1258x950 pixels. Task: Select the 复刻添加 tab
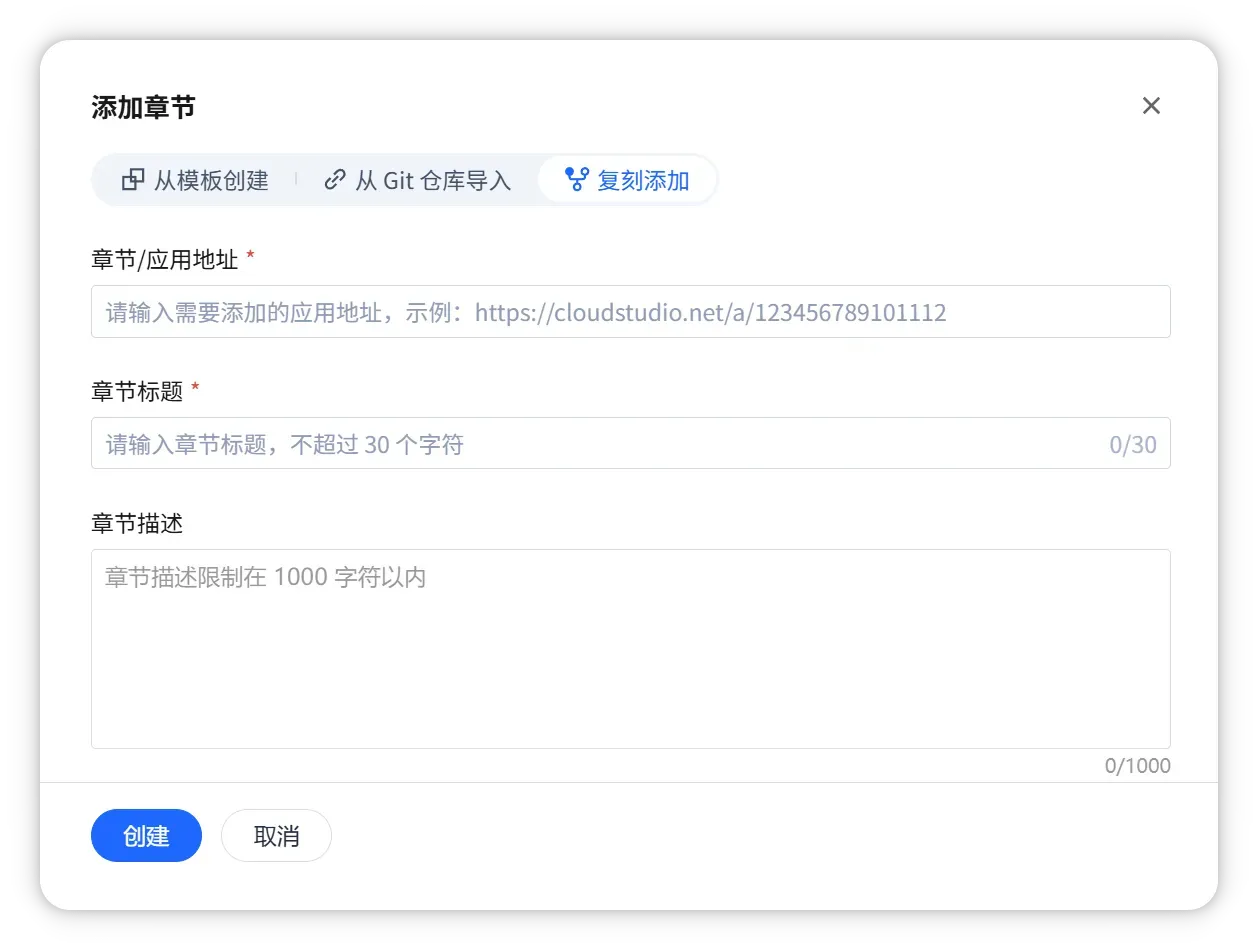628,180
